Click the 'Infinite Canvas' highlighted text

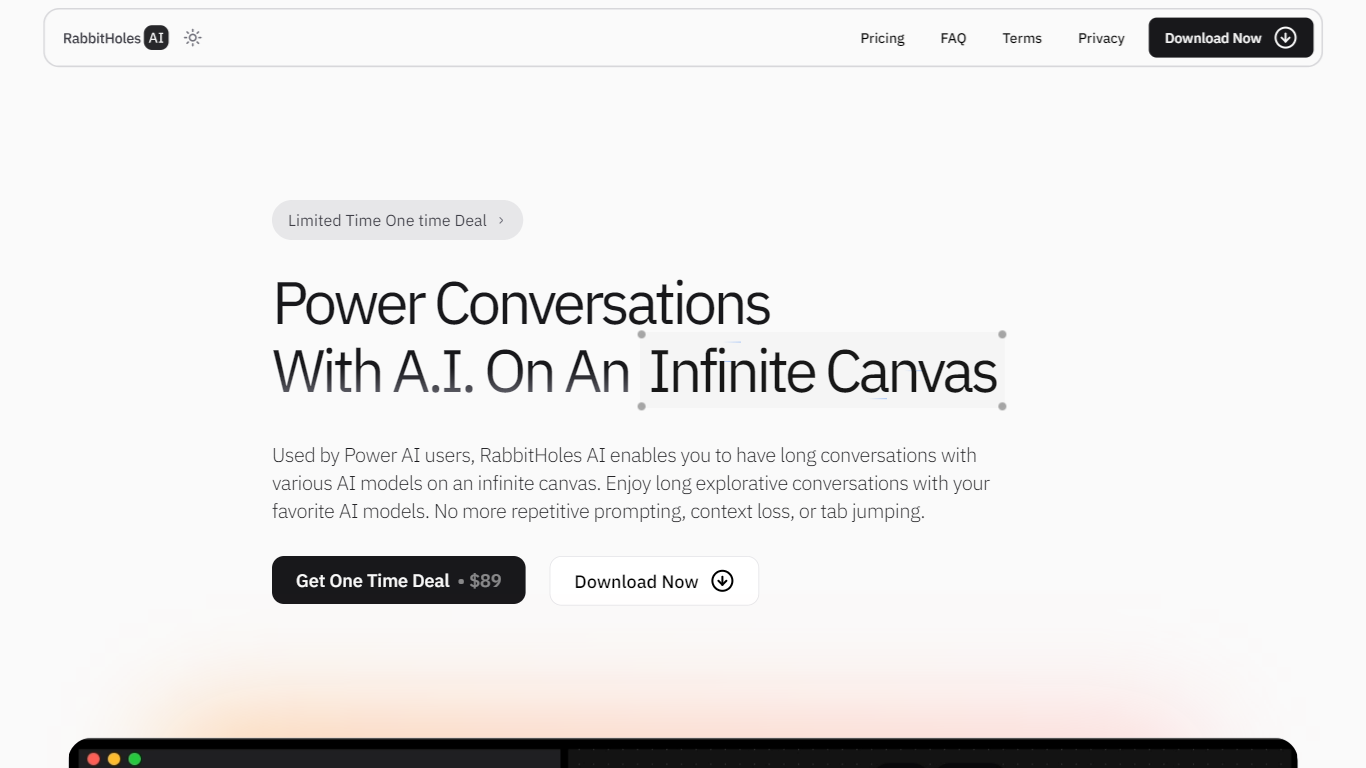(823, 371)
